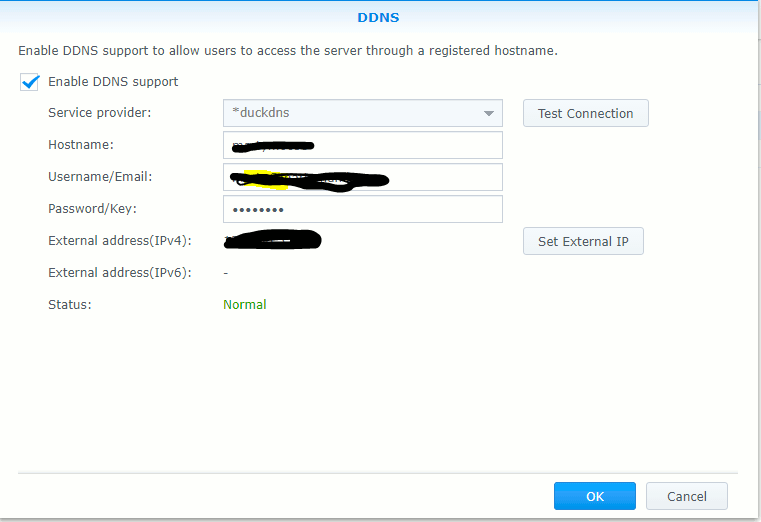Click the Set External IP button
This screenshot has height=522, width=761.
tap(583, 241)
